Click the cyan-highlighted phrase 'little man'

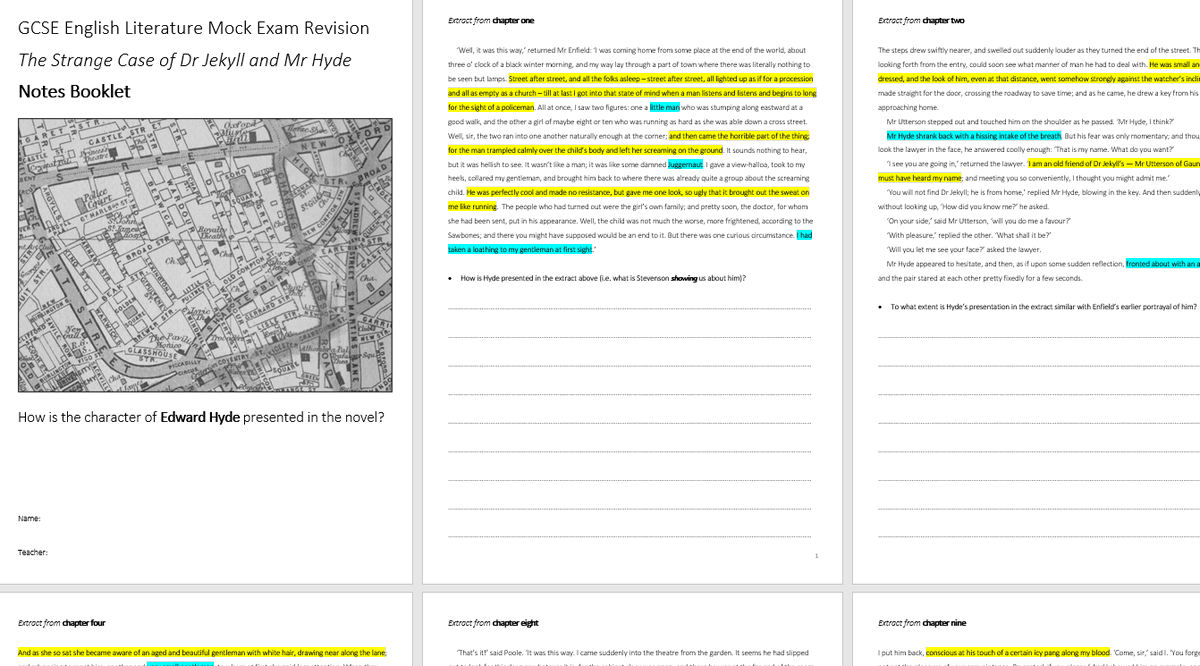(664, 107)
